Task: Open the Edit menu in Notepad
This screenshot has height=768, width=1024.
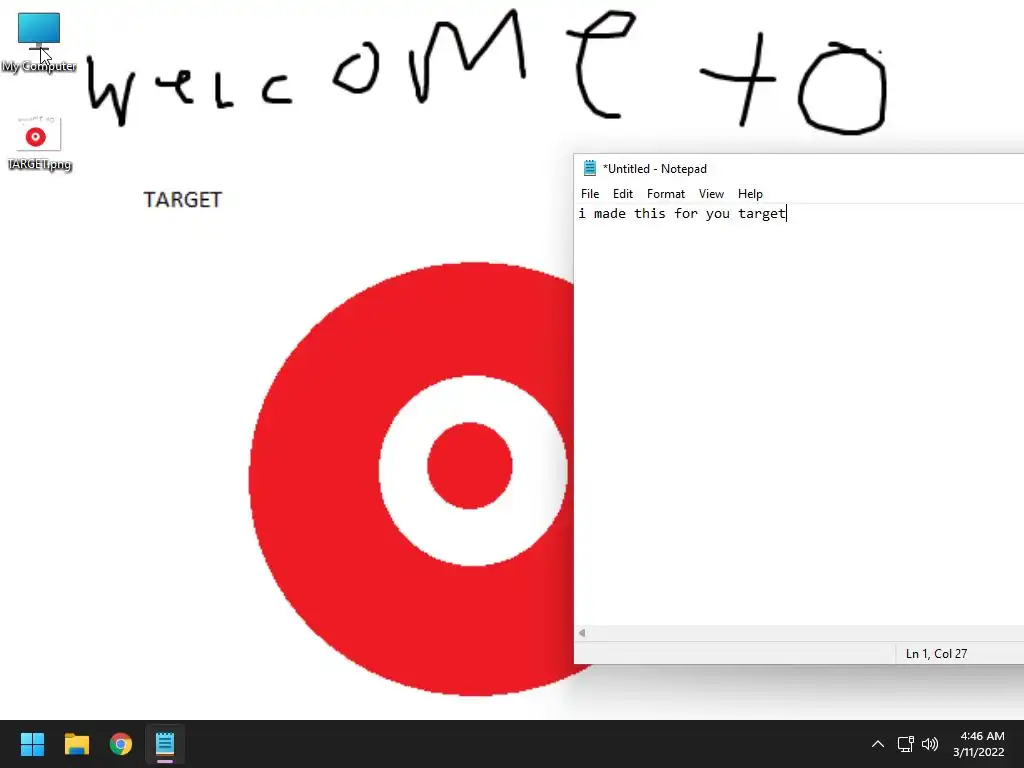Action: (622, 194)
